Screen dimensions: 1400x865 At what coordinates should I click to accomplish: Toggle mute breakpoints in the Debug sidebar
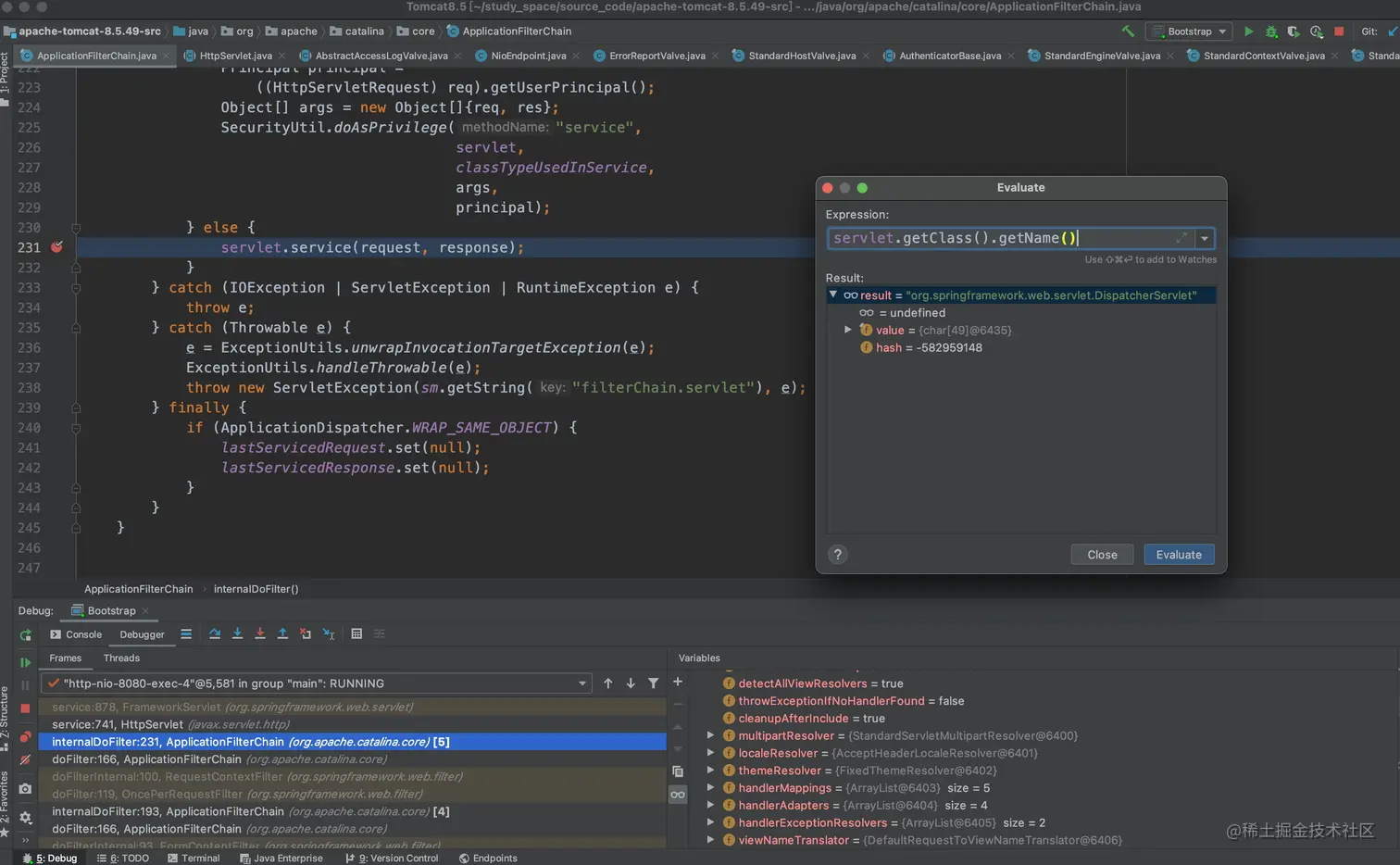click(x=25, y=759)
